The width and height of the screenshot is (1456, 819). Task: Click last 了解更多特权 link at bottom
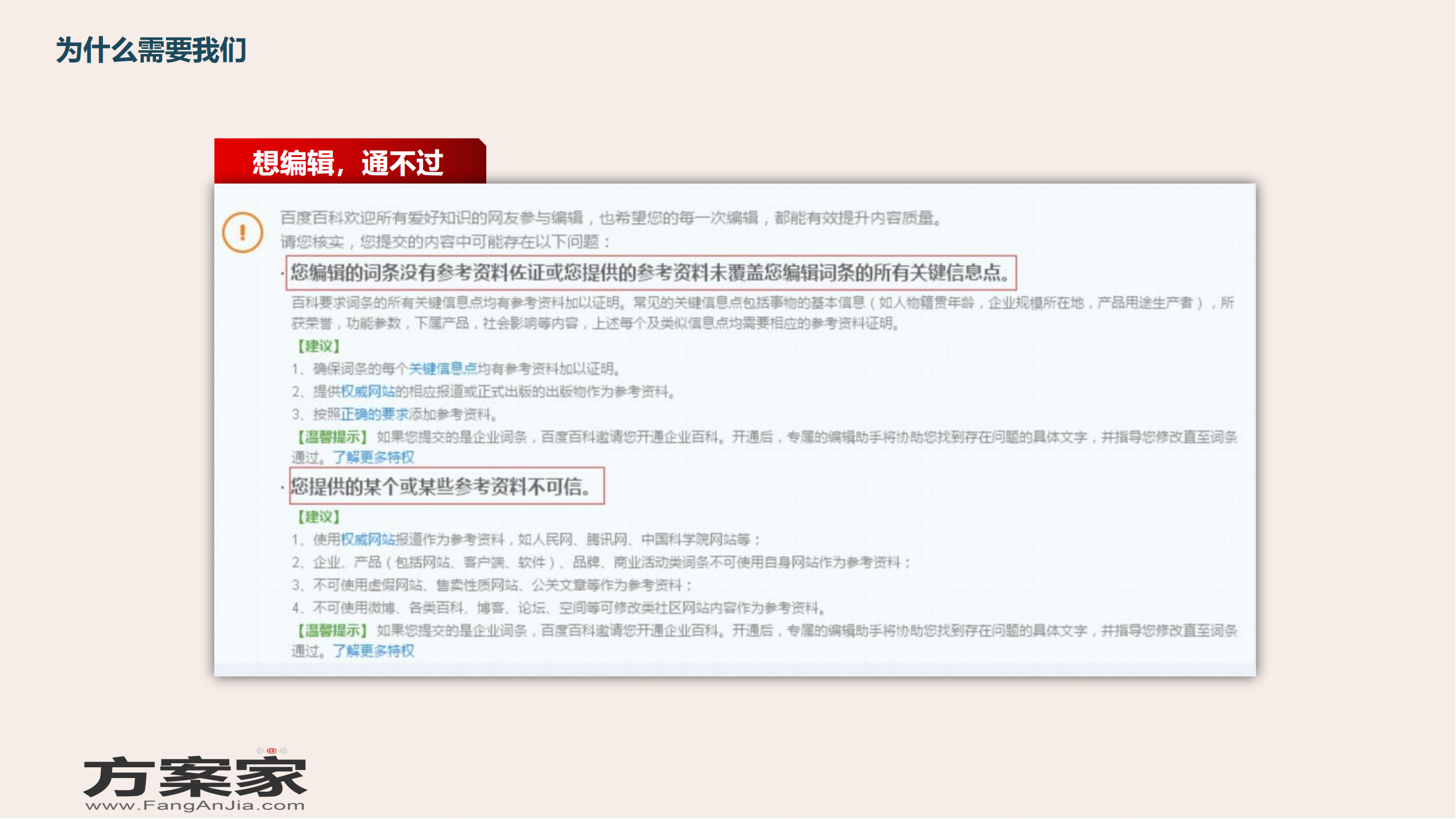374,651
